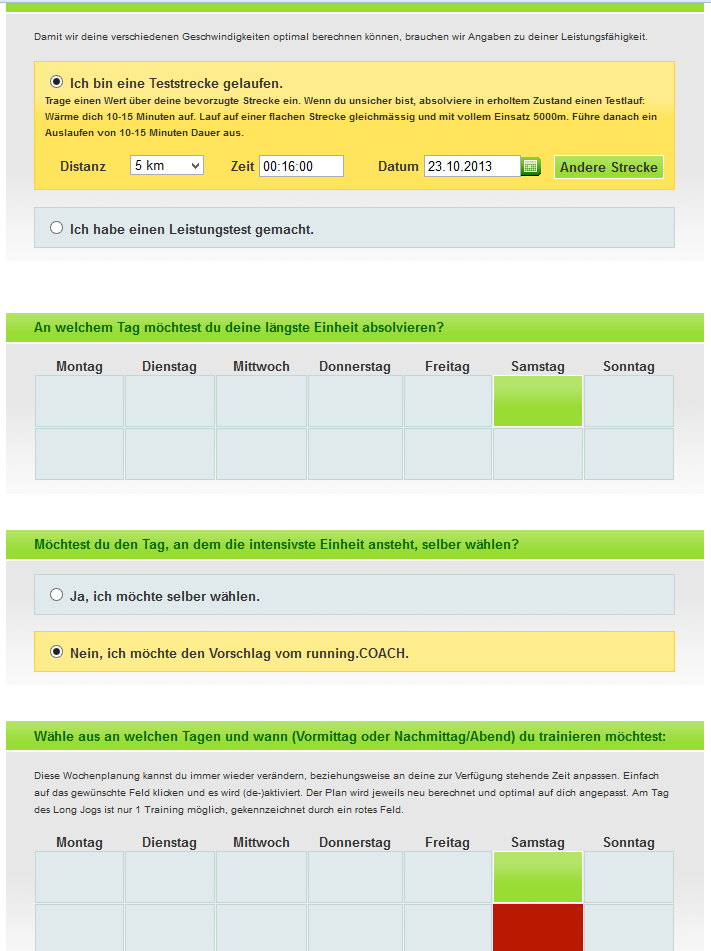Open the Distanz dropdown showing 5 km
This screenshot has width=711, height=951.
[x=167, y=165]
